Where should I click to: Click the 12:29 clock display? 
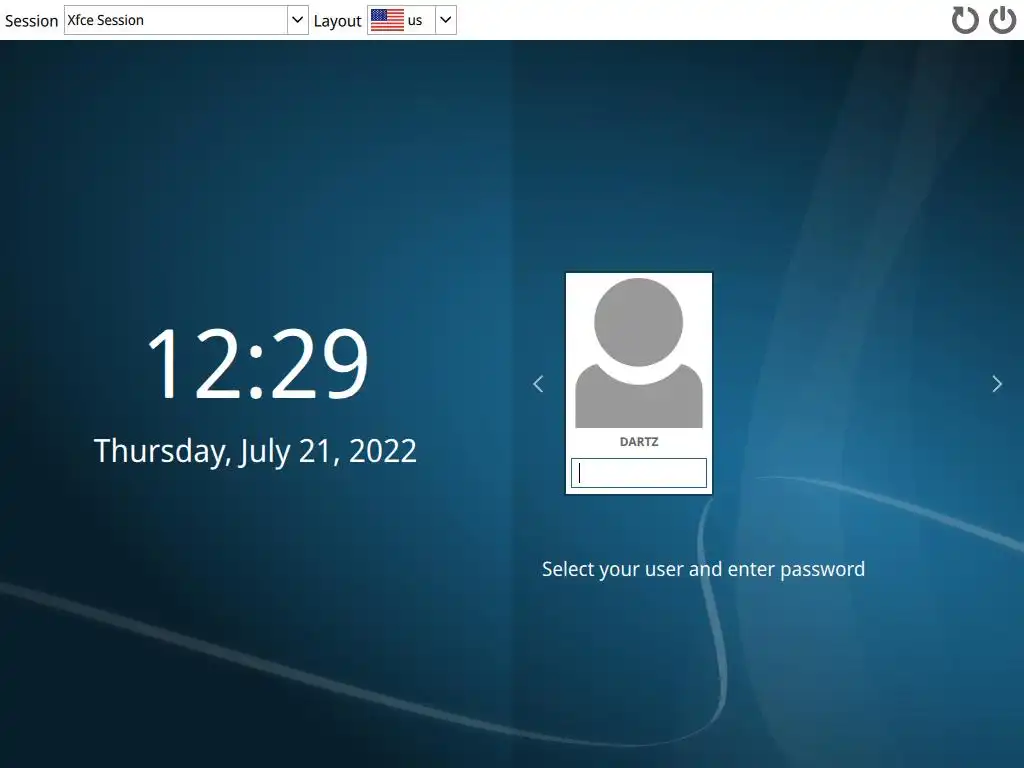[x=258, y=363]
